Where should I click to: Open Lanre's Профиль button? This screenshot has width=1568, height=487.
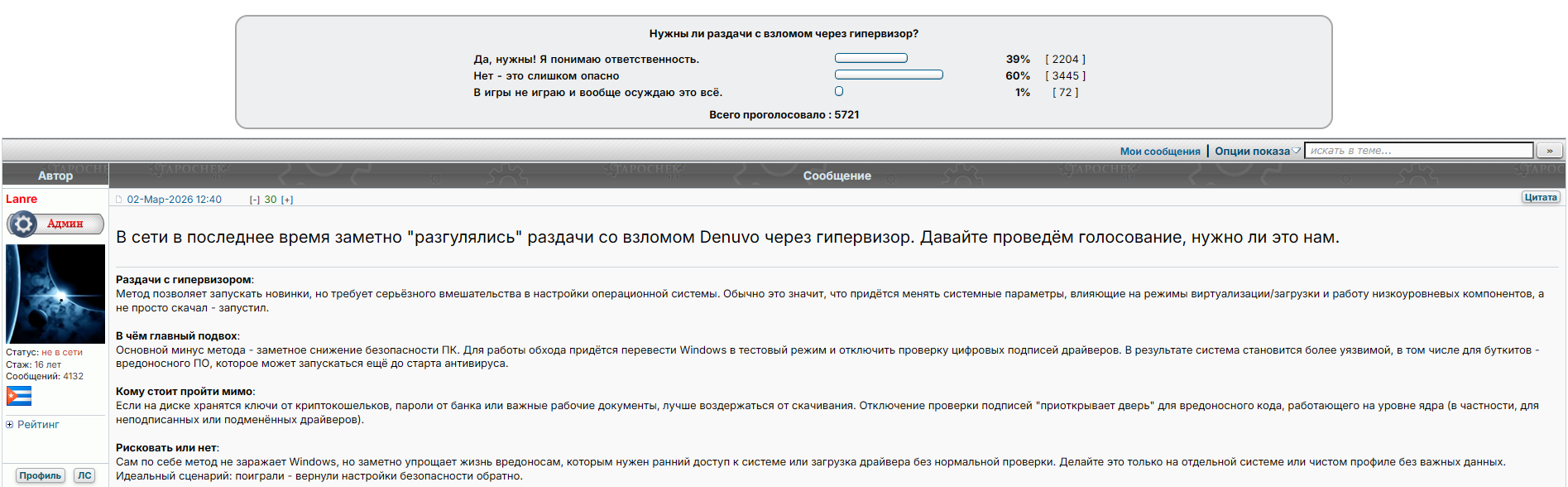(41, 475)
